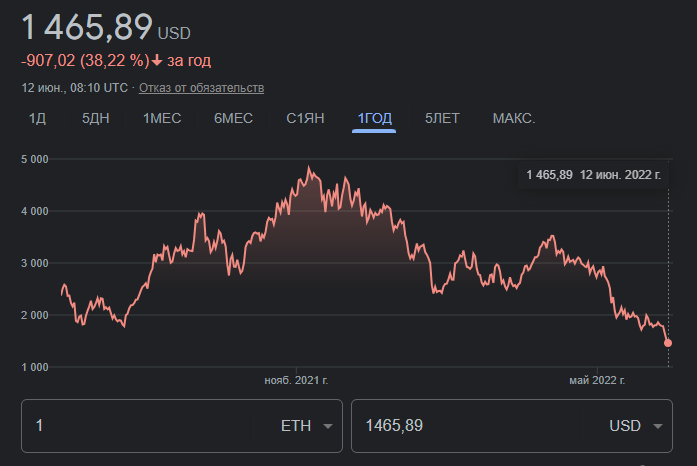
Task: Switch chart to 5ЛЕТ range
Action: (x=442, y=118)
